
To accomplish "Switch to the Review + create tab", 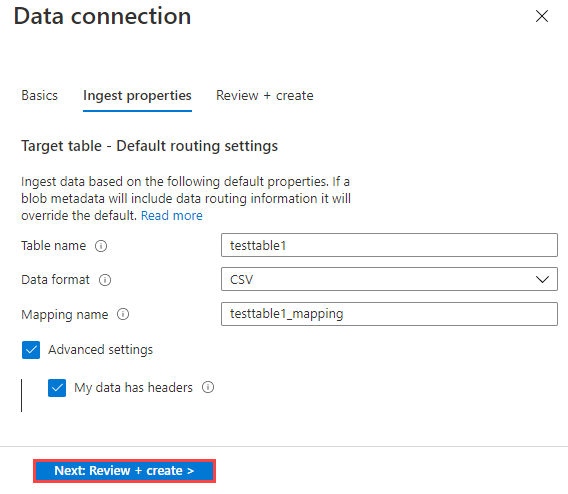I will 265,96.
